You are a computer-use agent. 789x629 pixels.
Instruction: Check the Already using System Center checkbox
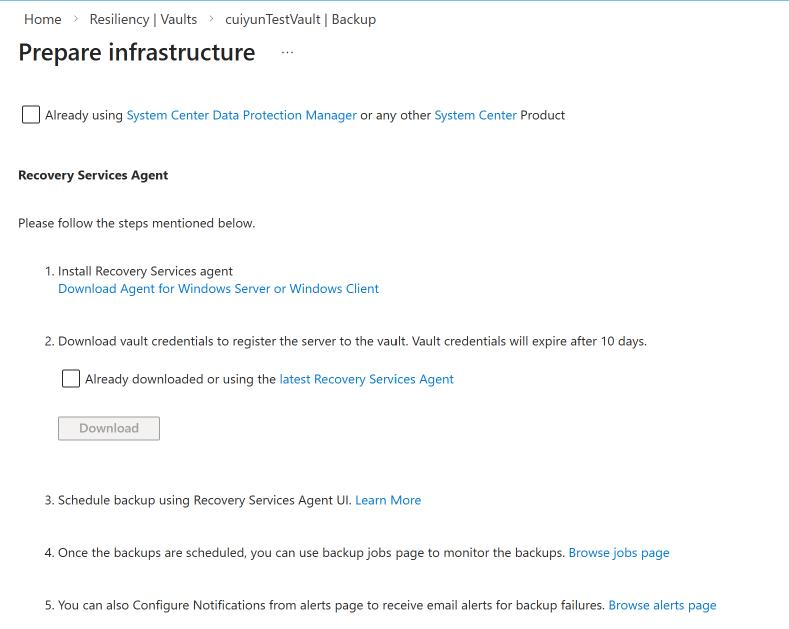click(x=31, y=115)
